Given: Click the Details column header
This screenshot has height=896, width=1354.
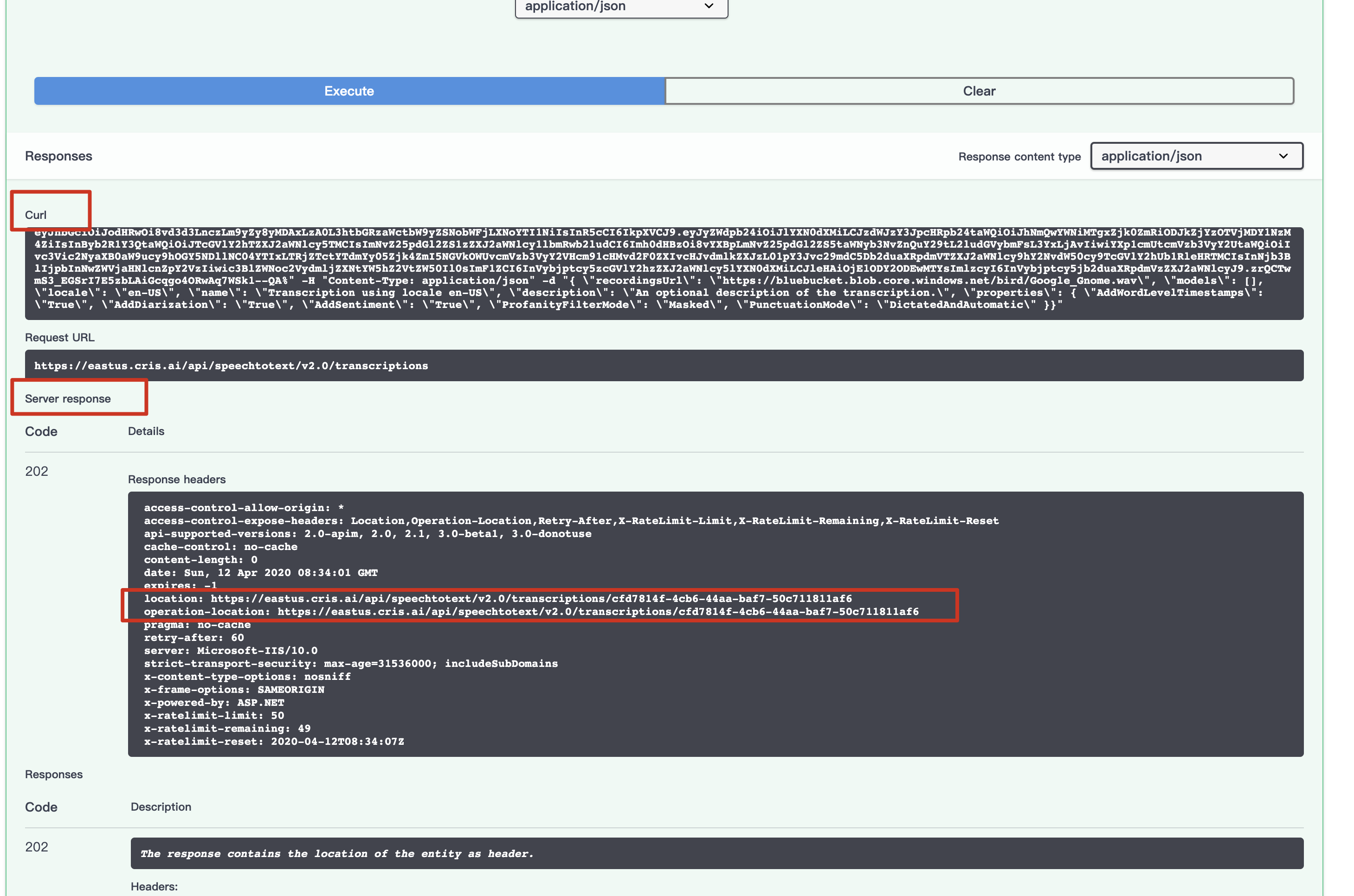Looking at the screenshot, I should 146,431.
